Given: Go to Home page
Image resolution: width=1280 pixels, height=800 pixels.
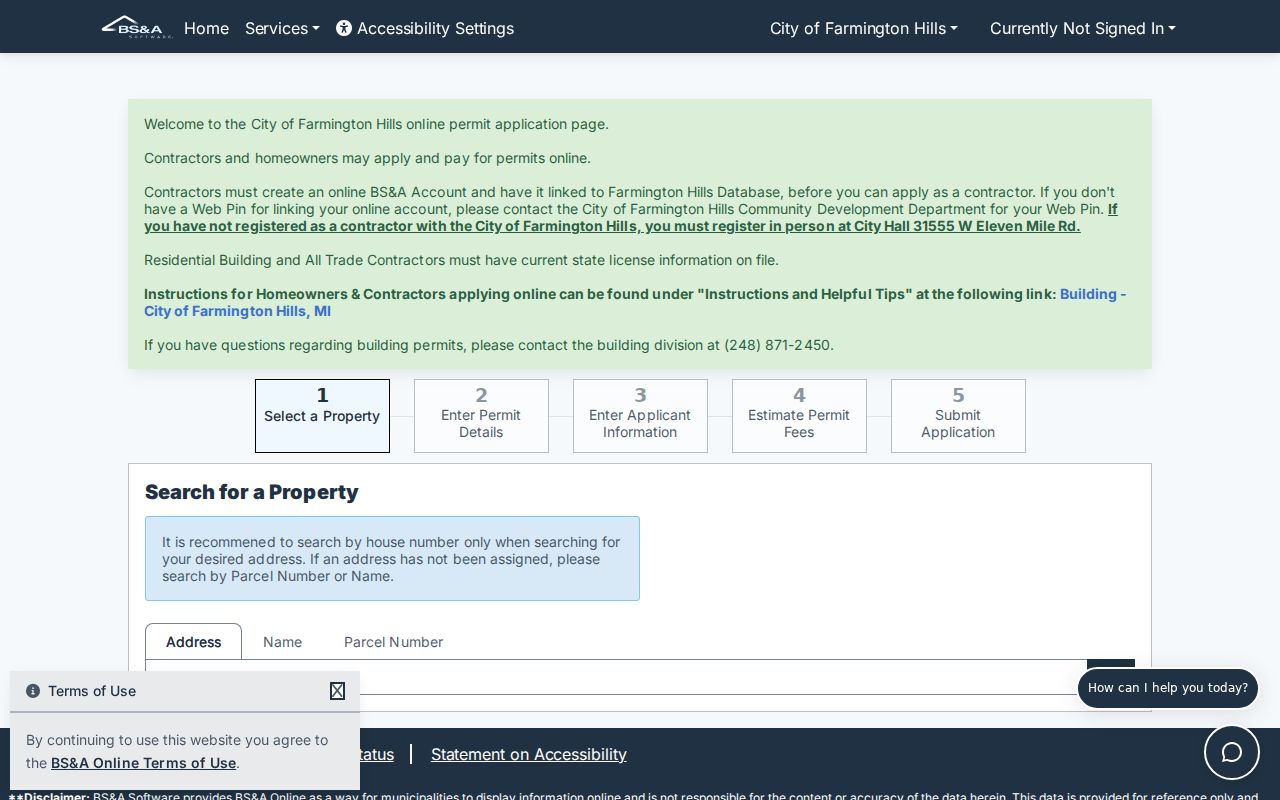Looking at the screenshot, I should pyautogui.click(x=206, y=28).
